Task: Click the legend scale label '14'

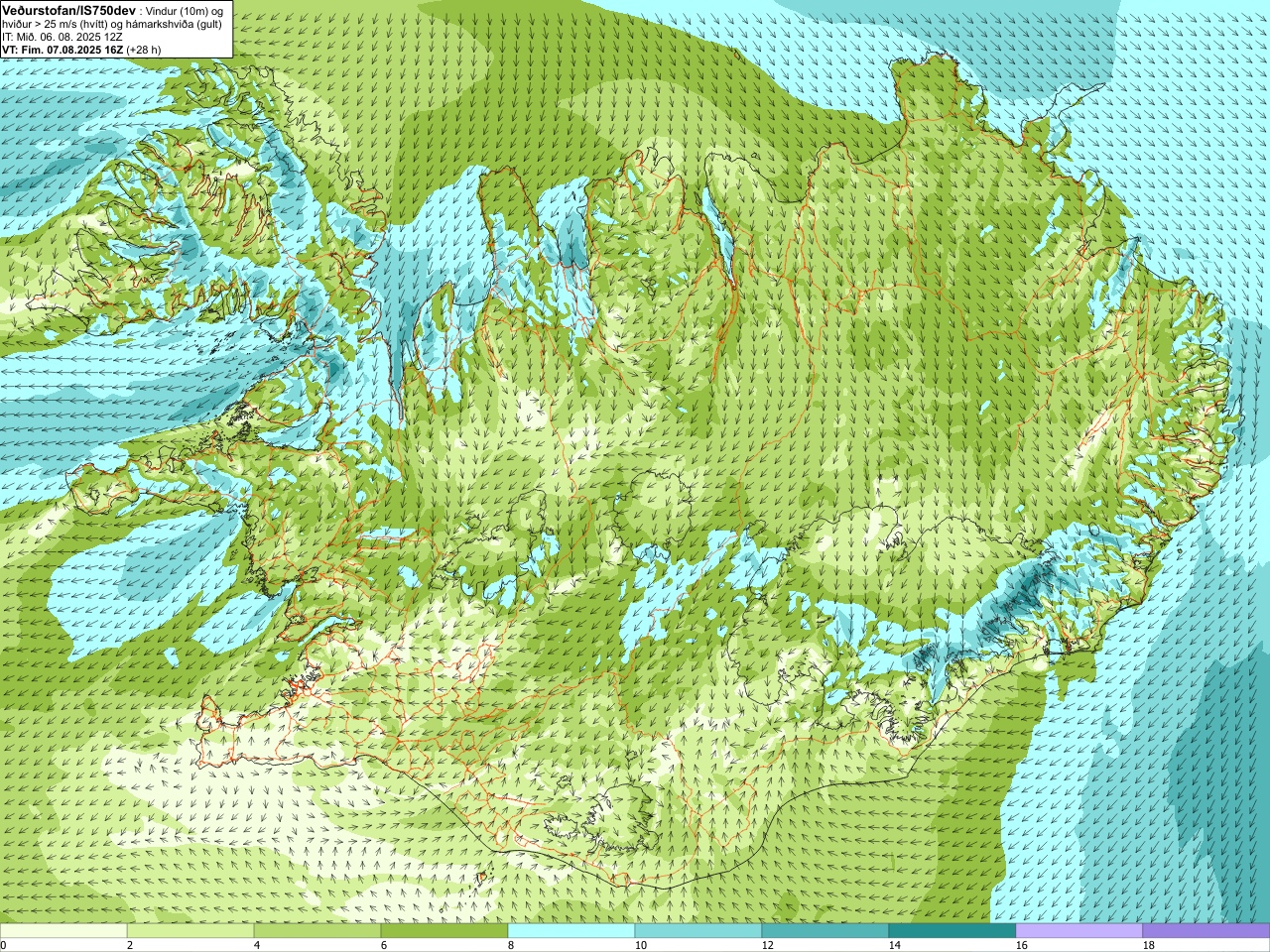Action: (895, 946)
